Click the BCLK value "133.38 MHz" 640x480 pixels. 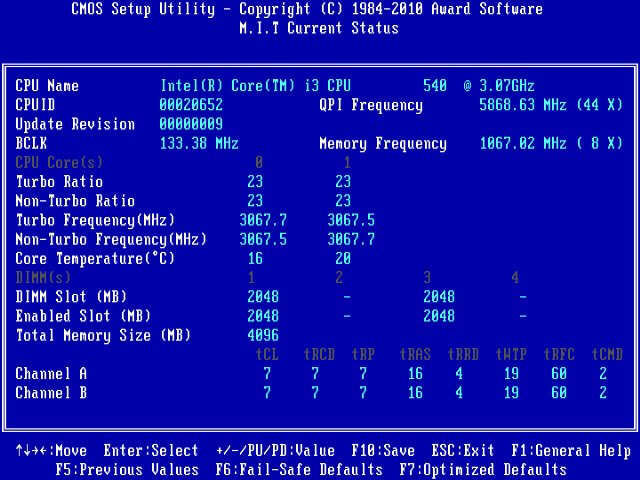[199, 143]
